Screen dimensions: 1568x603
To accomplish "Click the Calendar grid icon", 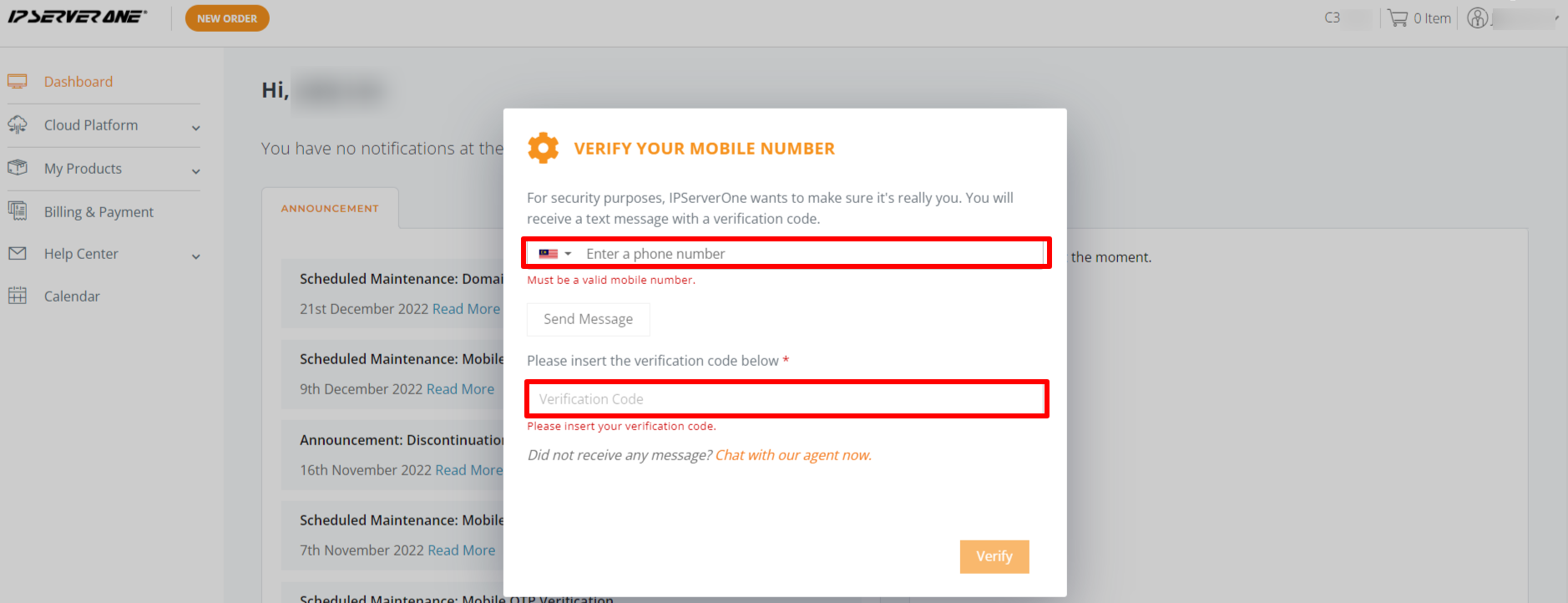I will pos(18,296).
